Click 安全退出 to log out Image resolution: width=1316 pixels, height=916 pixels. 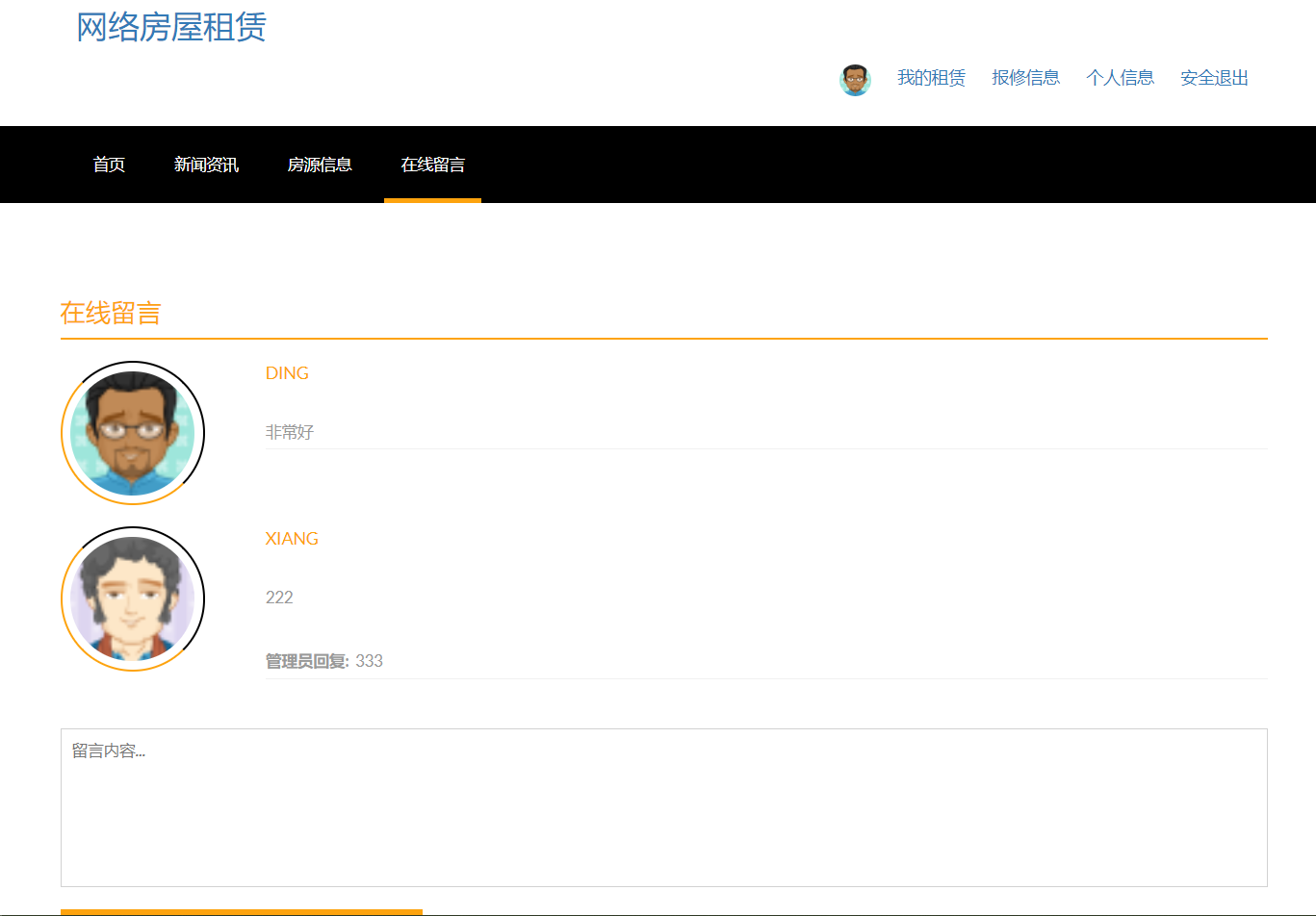[x=1214, y=78]
